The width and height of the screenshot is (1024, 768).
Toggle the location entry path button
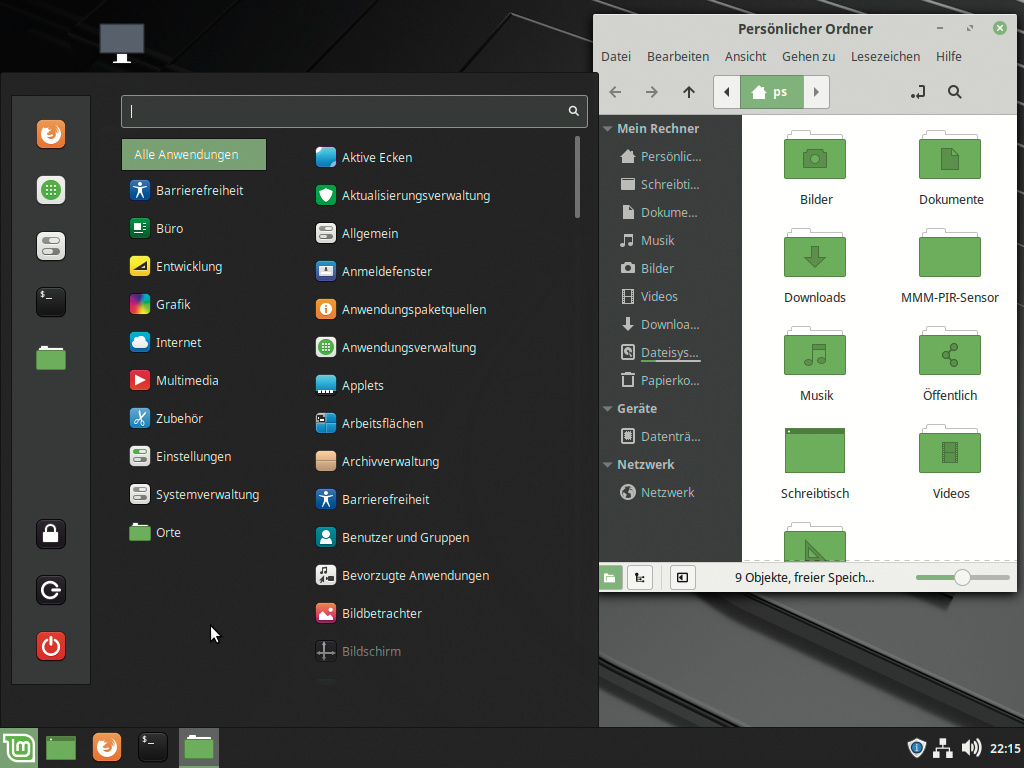pos(918,92)
